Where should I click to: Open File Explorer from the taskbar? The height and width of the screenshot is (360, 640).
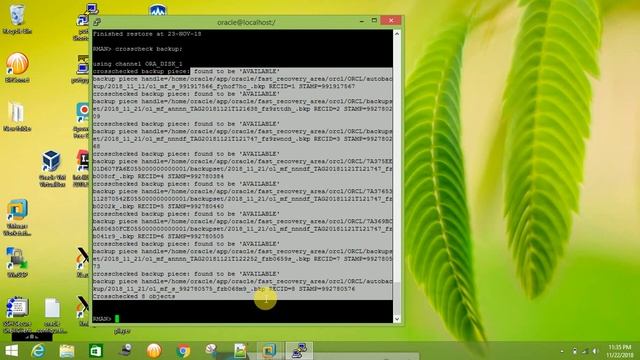(67, 351)
